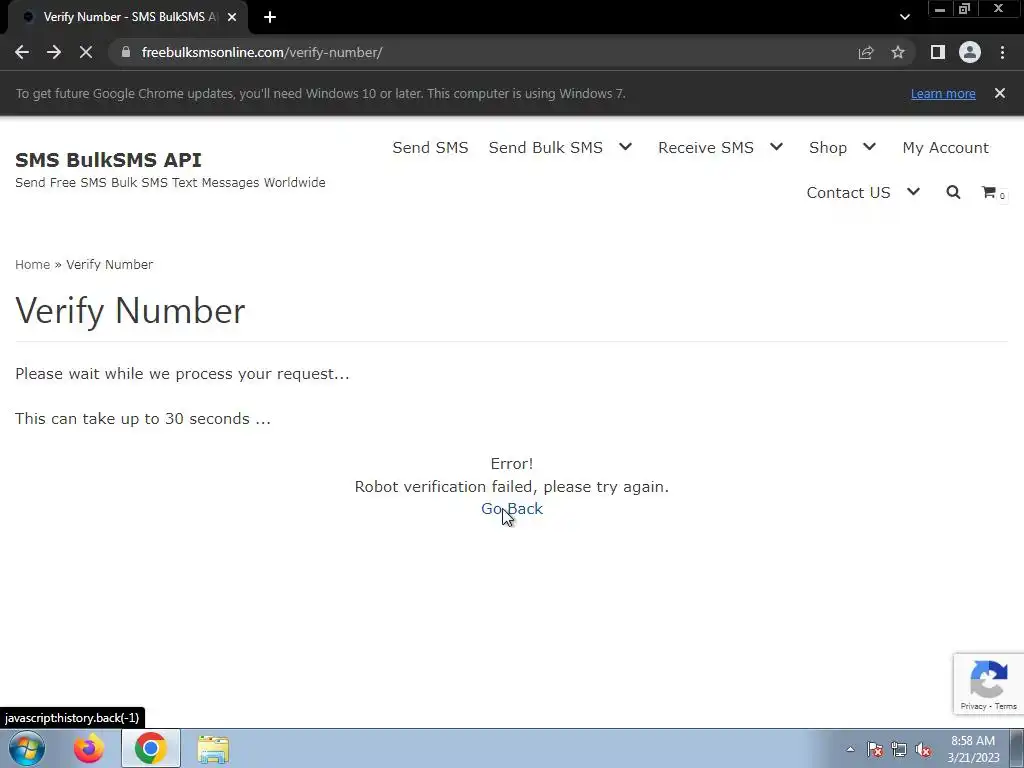Screen dimensions: 1024x768
Task: Open the Shop menu item
Action: pyautogui.click(x=828, y=148)
